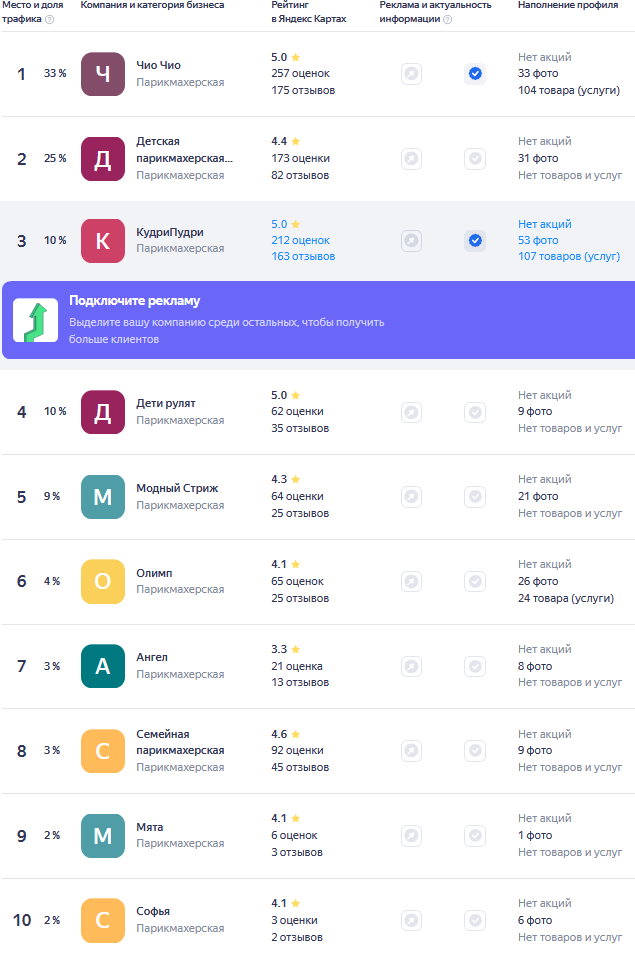
Task: Click the Дети рулят avatar icon
Action: (x=103, y=412)
